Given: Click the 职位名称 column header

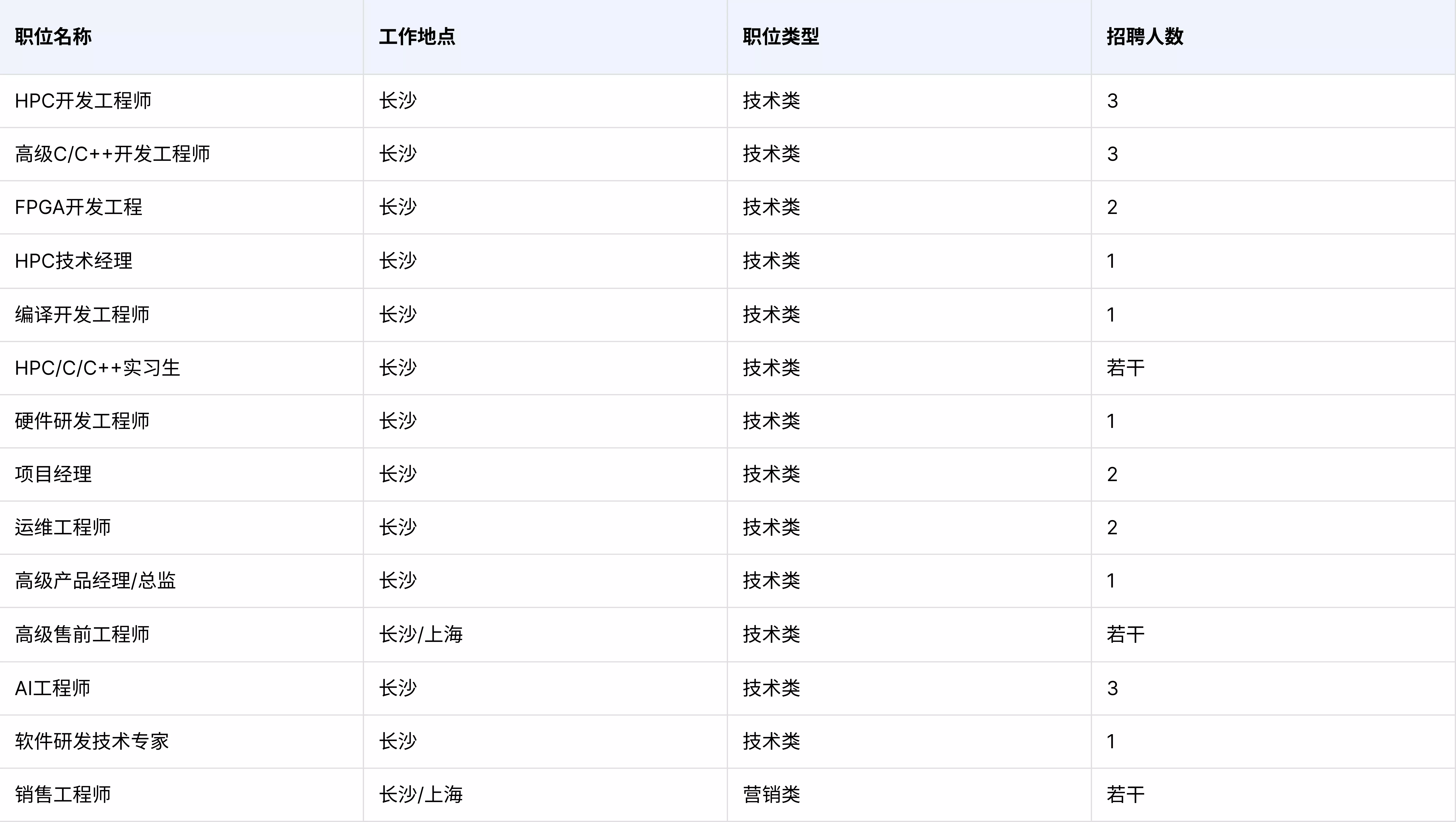Looking at the screenshot, I should (x=53, y=37).
